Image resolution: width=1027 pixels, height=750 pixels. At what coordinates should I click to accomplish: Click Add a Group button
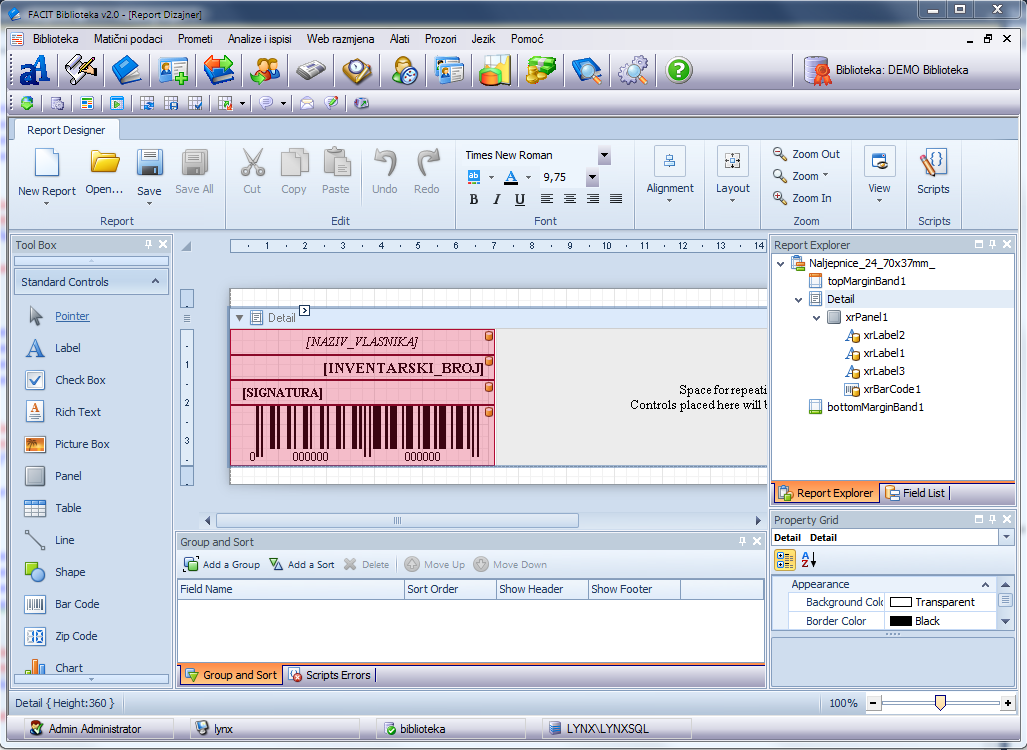click(x=221, y=564)
